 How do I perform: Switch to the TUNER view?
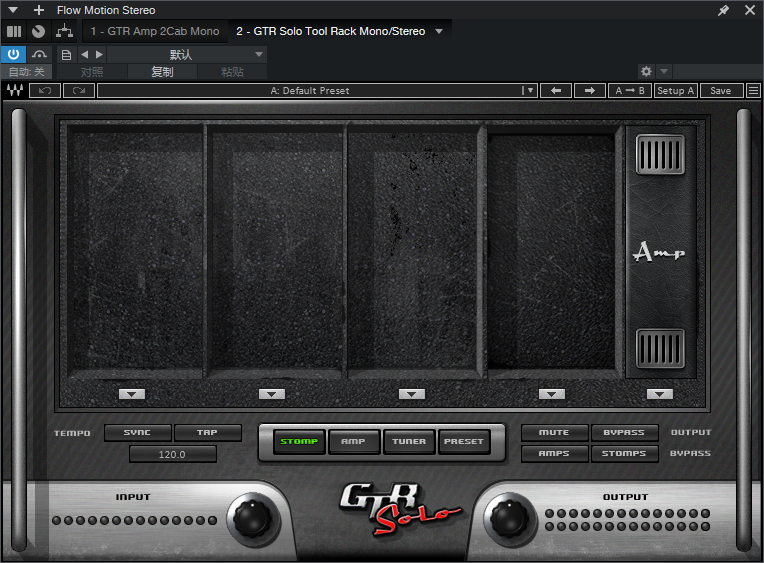pos(409,442)
